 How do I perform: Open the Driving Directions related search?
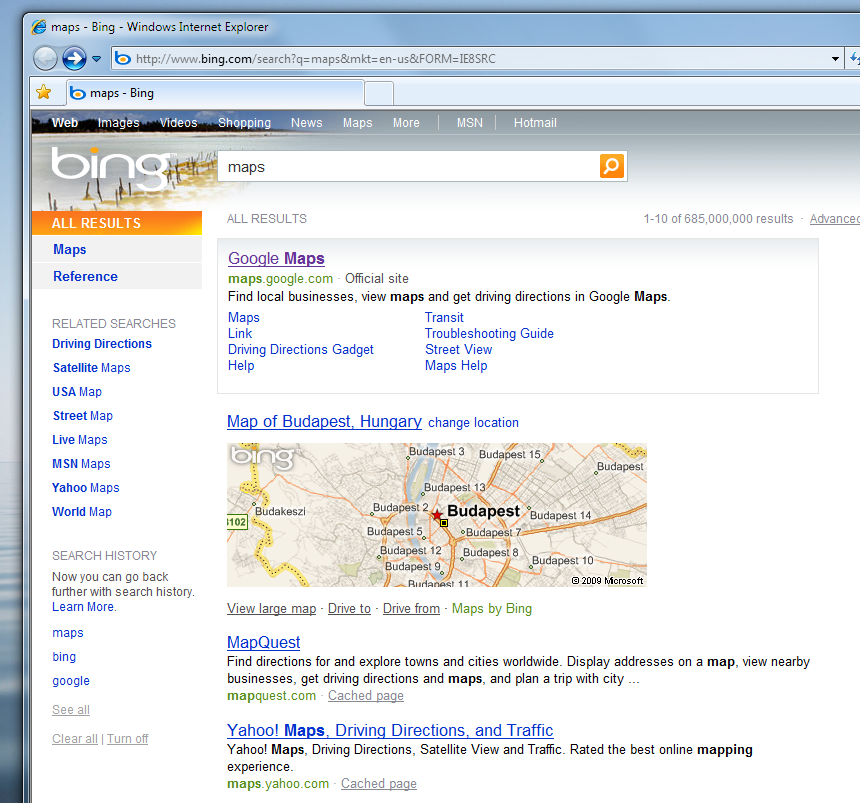pyautogui.click(x=102, y=344)
